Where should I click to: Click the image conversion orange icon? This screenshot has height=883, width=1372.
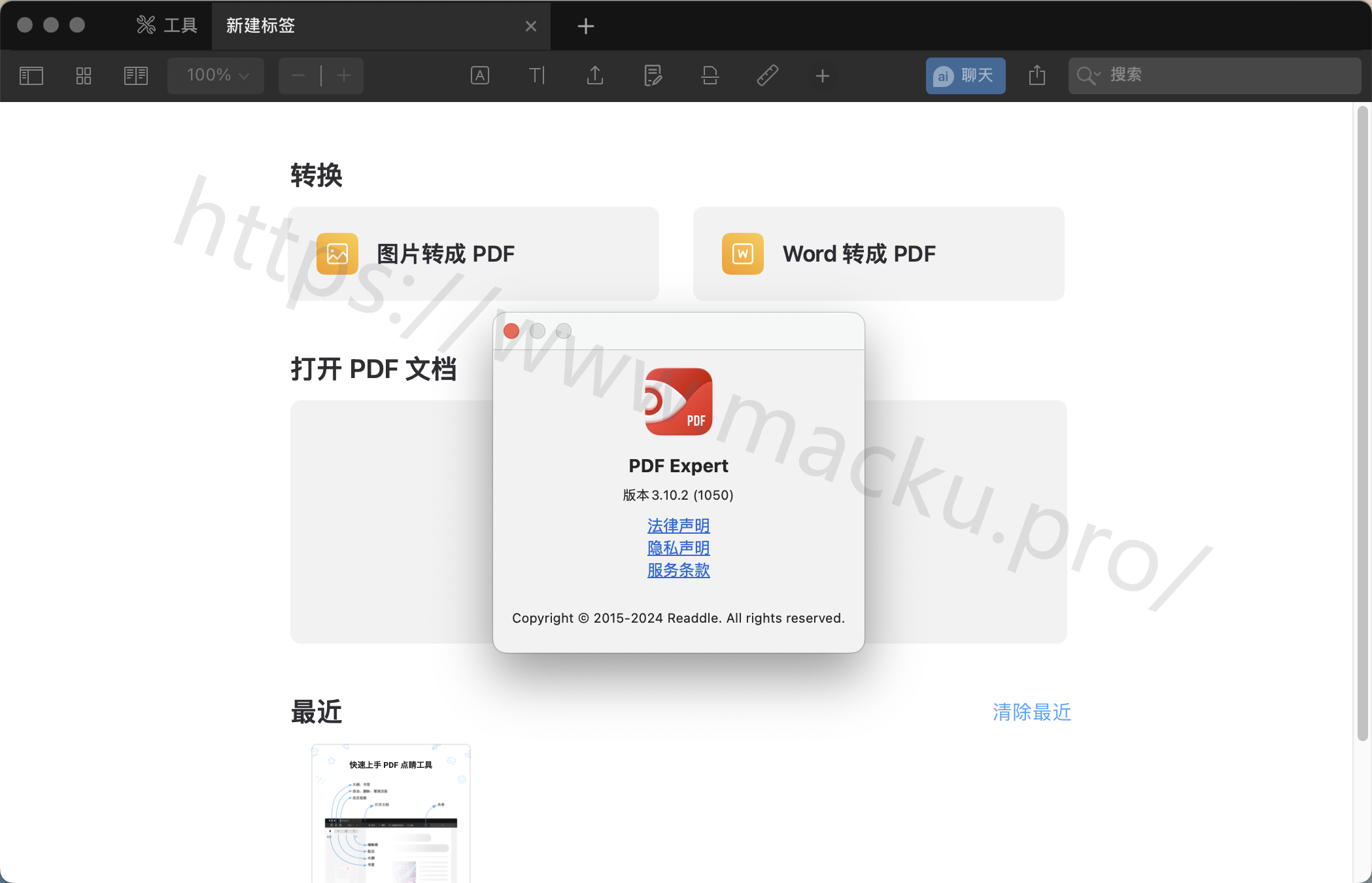pyautogui.click(x=337, y=254)
